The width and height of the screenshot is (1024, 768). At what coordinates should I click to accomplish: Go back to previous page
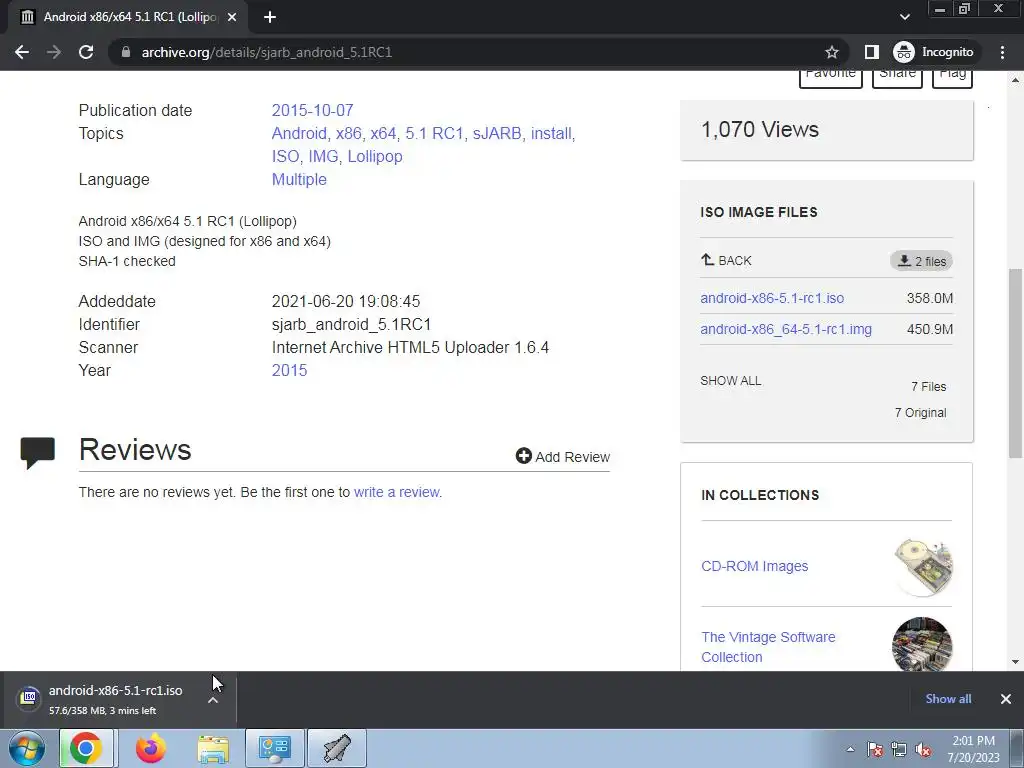pyautogui.click(x=22, y=52)
